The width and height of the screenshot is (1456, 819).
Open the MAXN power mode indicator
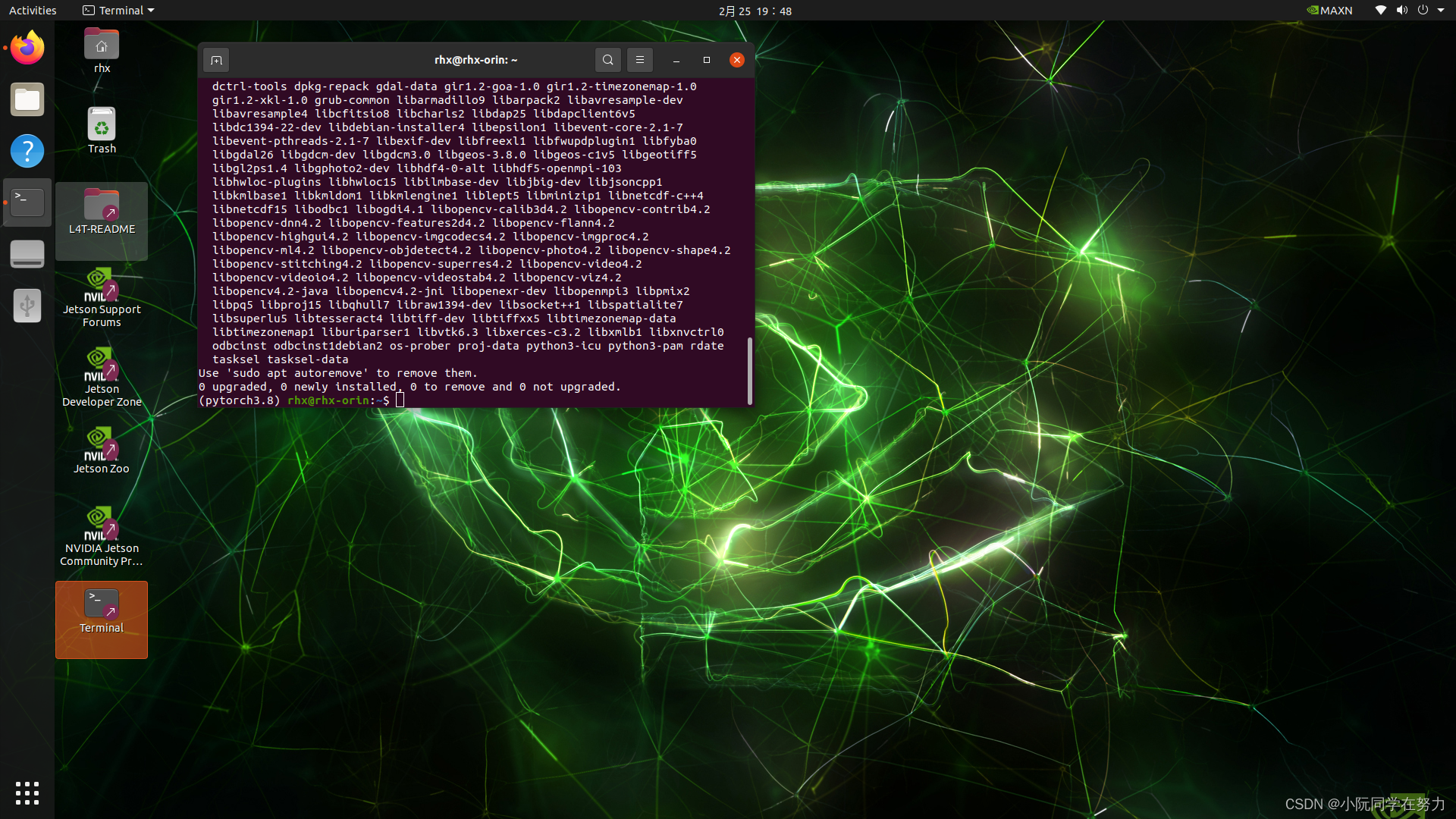[1330, 11]
